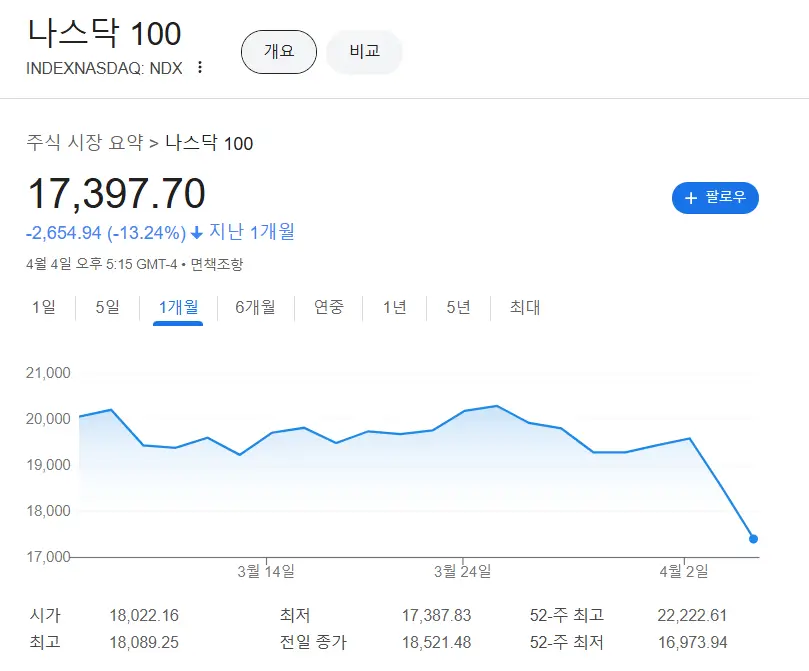
Task: Show the 연중 chart range
Action: (329, 307)
